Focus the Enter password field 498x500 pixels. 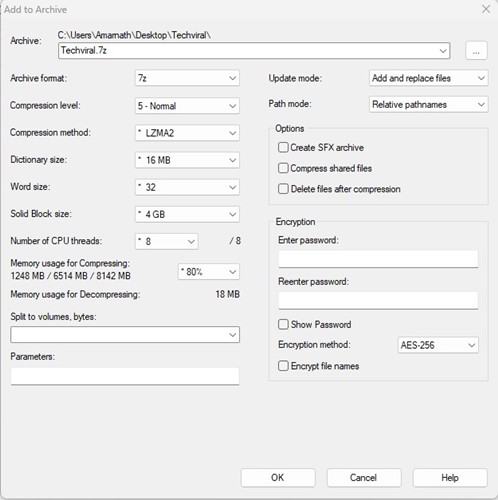(378, 259)
